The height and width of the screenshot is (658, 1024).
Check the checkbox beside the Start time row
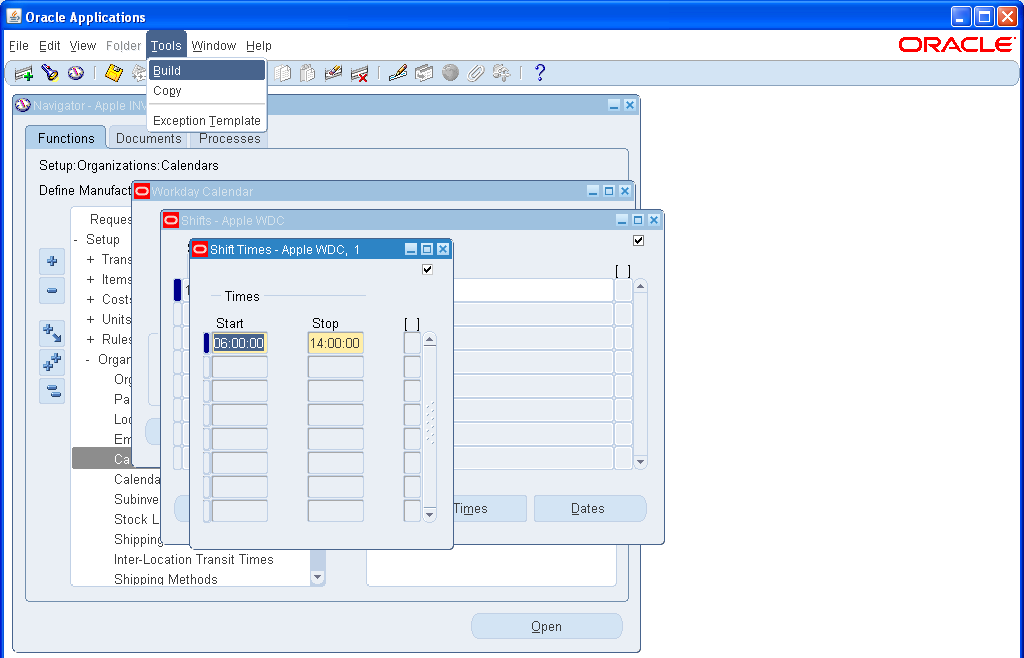pos(411,340)
